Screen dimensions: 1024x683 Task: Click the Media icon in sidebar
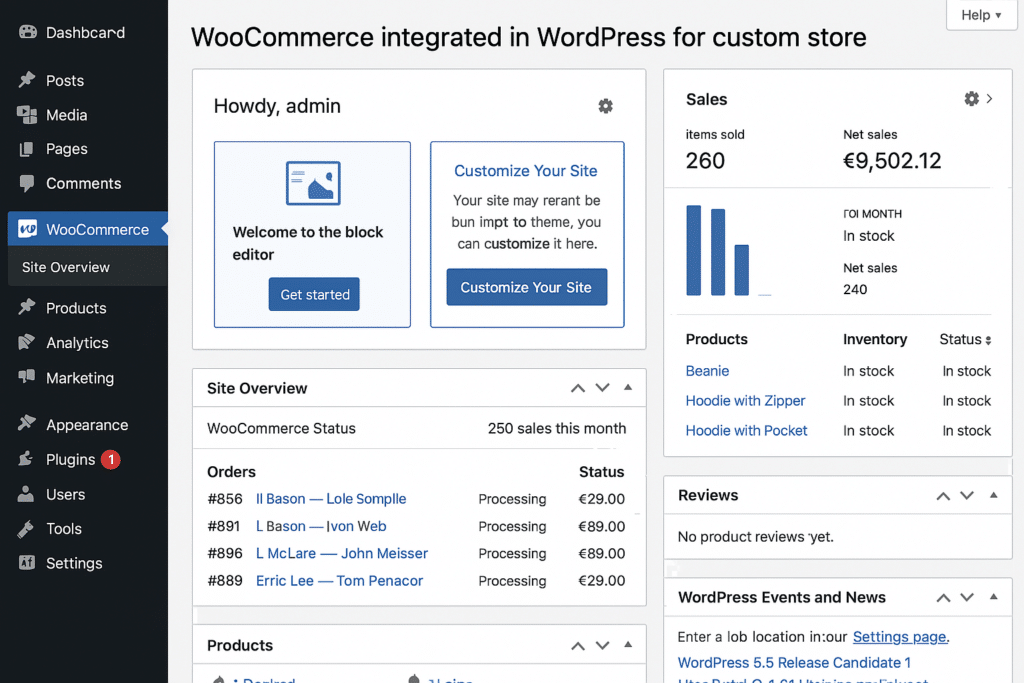(27, 115)
